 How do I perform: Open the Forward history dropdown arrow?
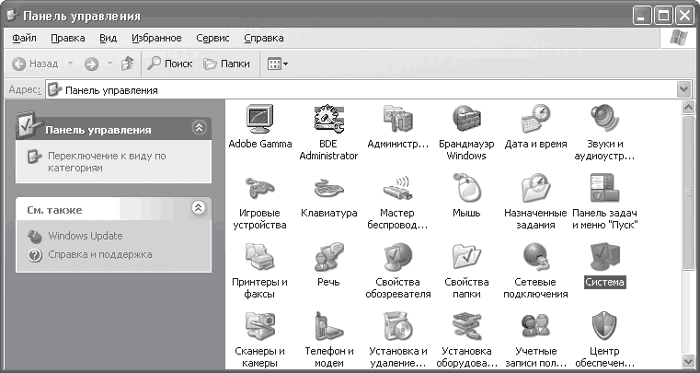point(110,64)
